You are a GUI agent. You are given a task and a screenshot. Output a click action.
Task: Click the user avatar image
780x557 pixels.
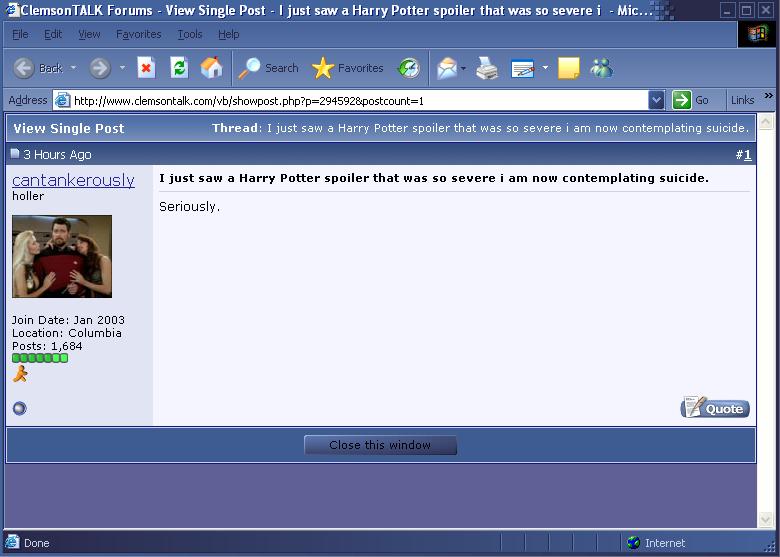click(62, 256)
